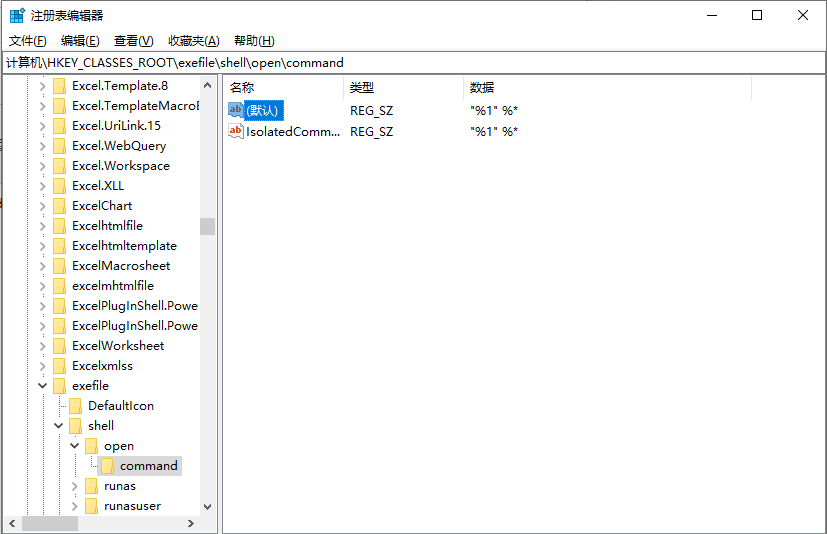Select the Excel.TemplateMacro tree item
Image resolution: width=827 pixels, height=534 pixels.
136,106
